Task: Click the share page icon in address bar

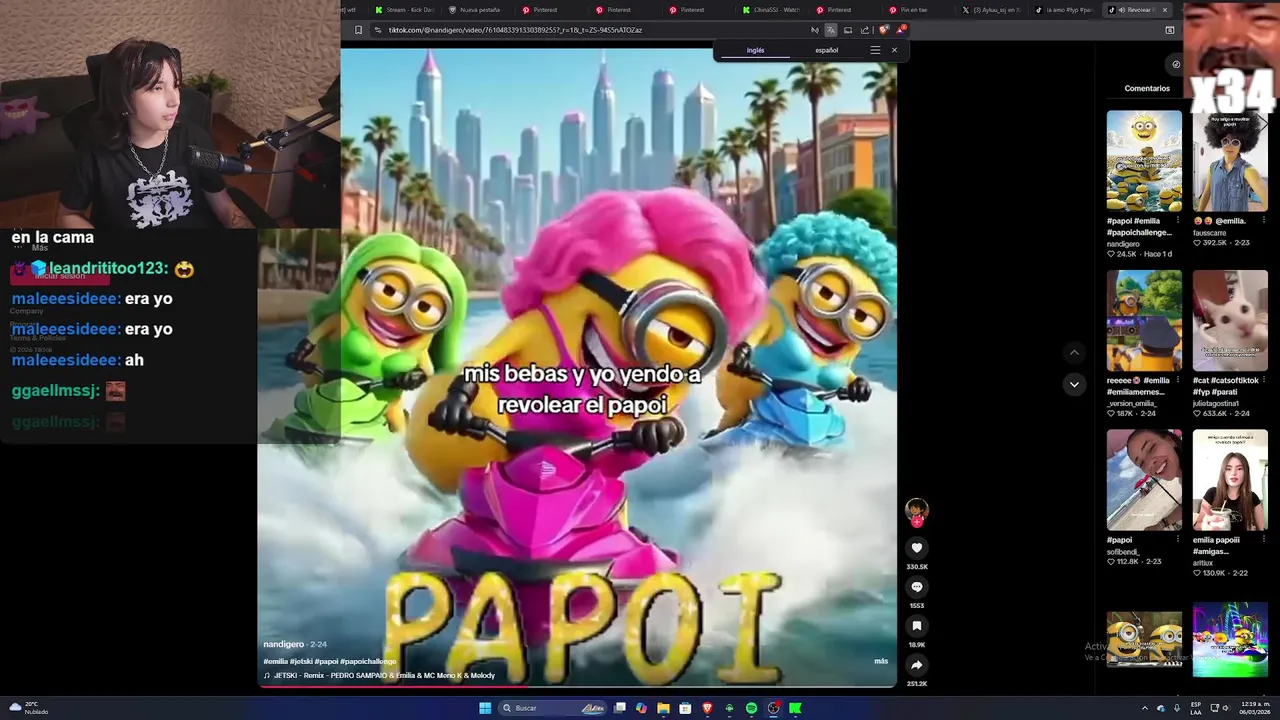Action: click(865, 30)
